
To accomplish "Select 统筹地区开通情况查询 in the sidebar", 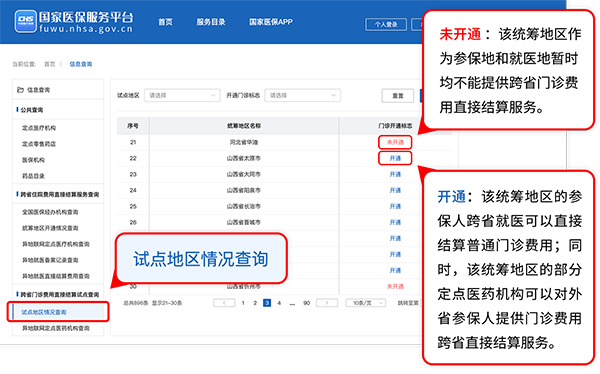I will [50, 228].
